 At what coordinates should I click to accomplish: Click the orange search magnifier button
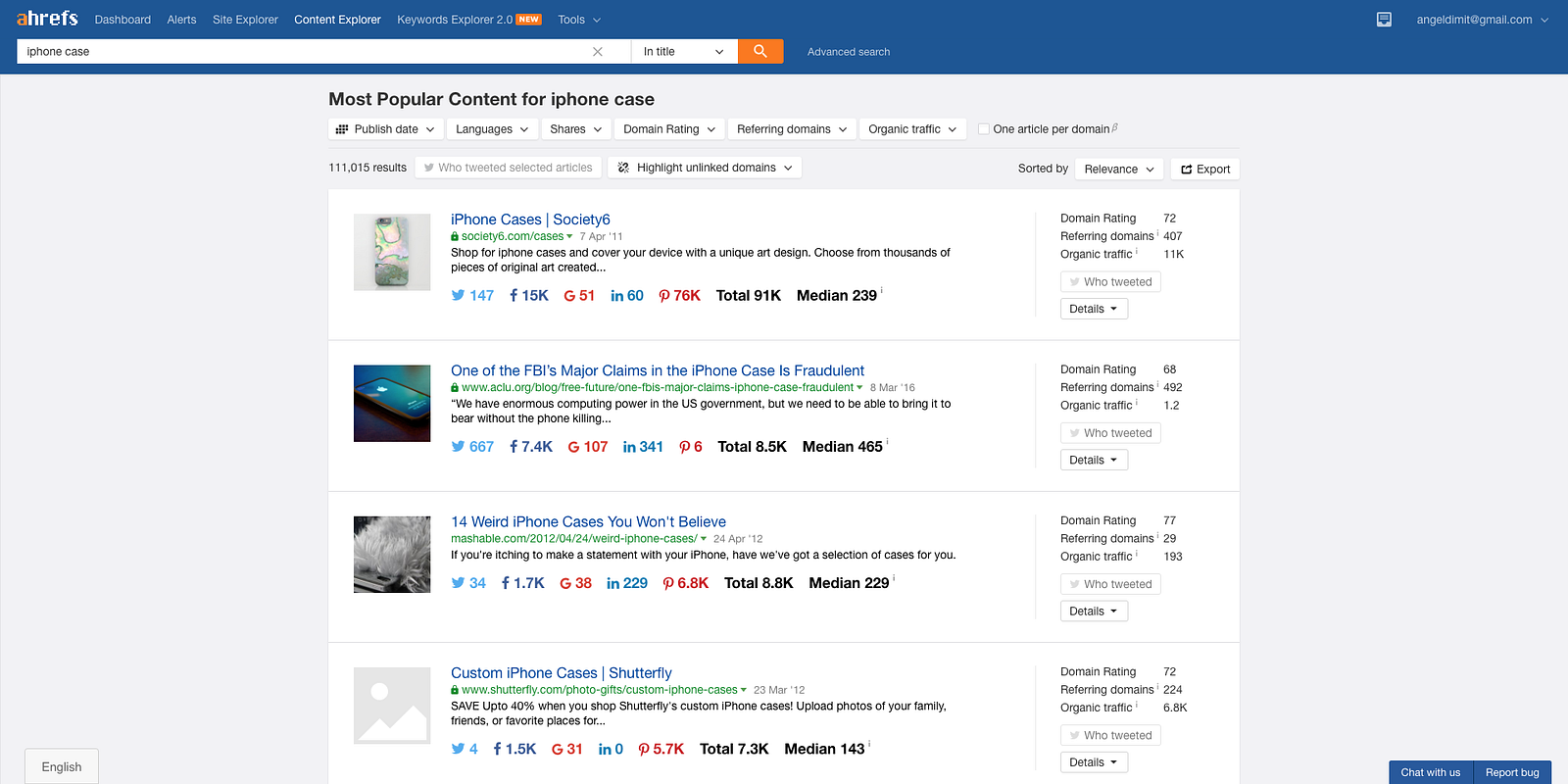760,51
